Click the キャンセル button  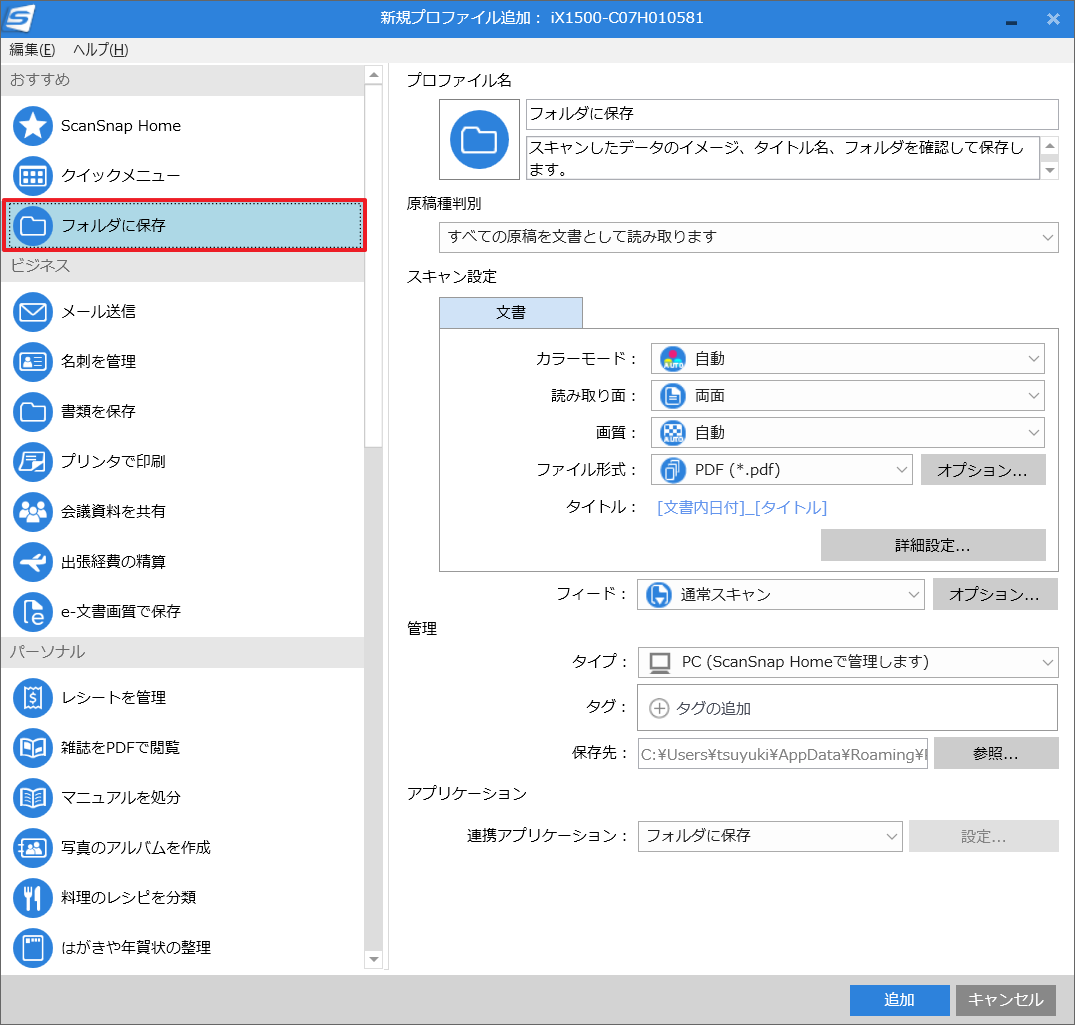click(1006, 1000)
